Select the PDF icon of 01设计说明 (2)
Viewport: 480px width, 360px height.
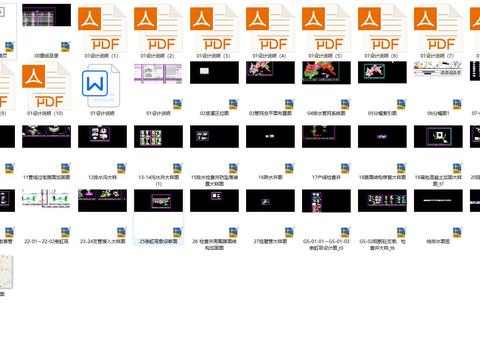158,28
